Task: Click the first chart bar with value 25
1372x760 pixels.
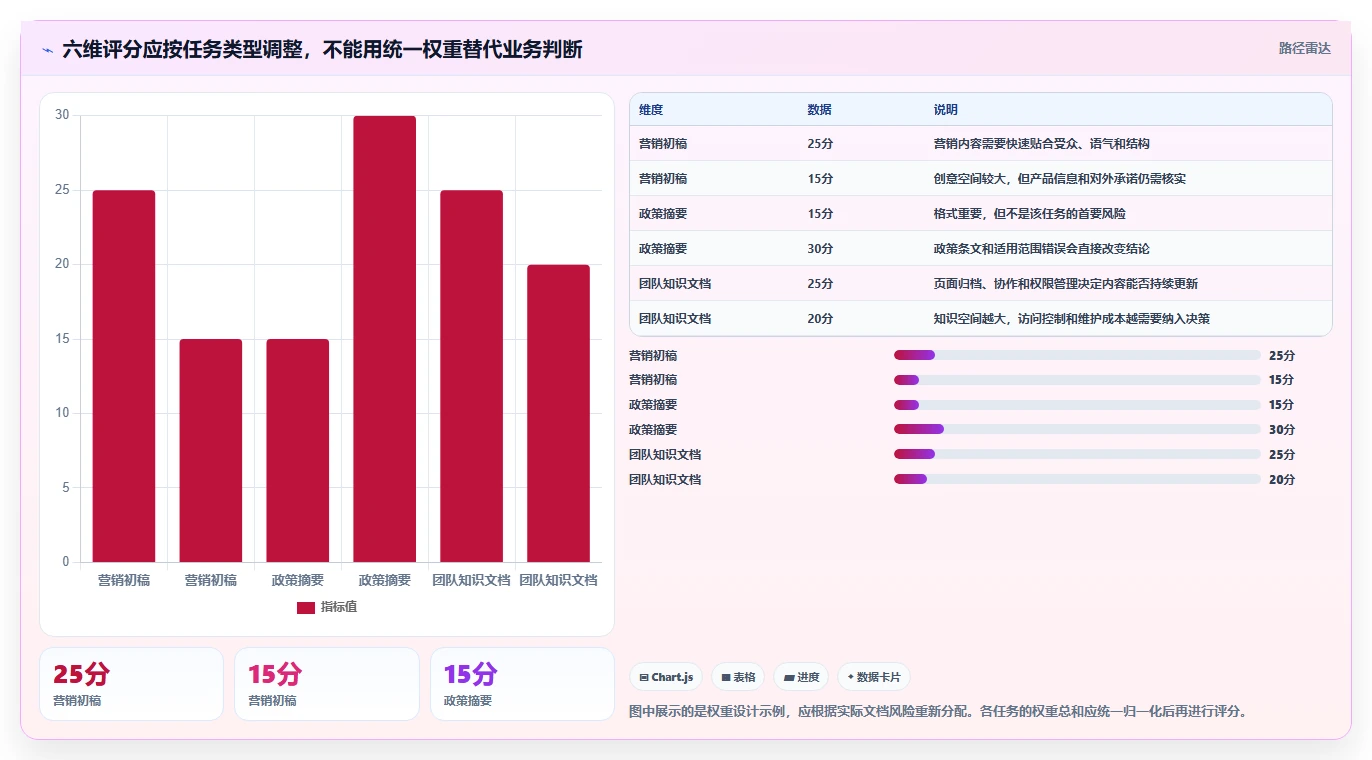Action: tap(124, 376)
